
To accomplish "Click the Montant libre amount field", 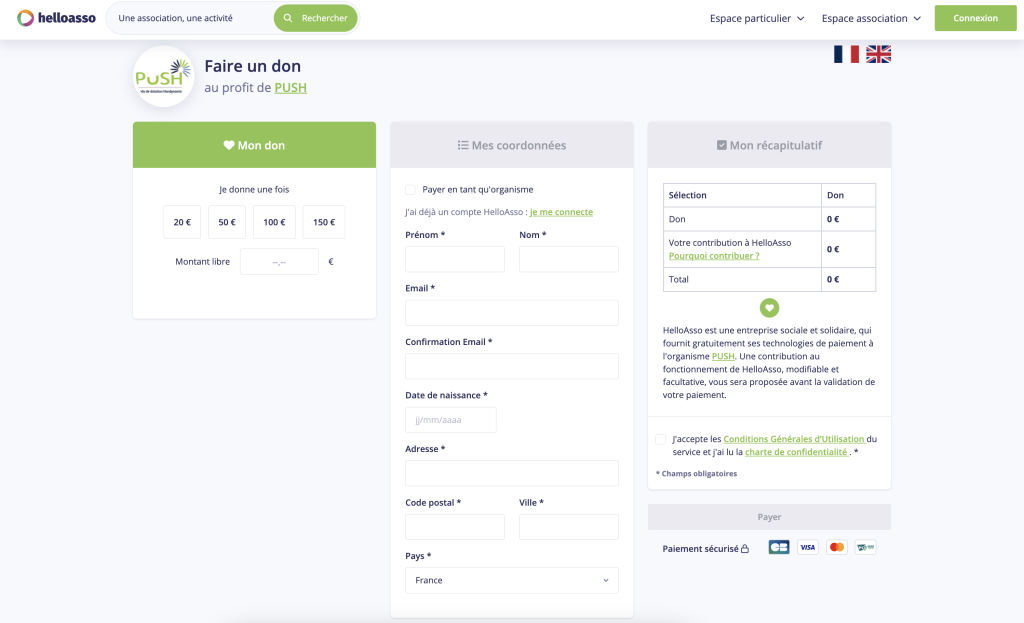I will (x=279, y=262).
